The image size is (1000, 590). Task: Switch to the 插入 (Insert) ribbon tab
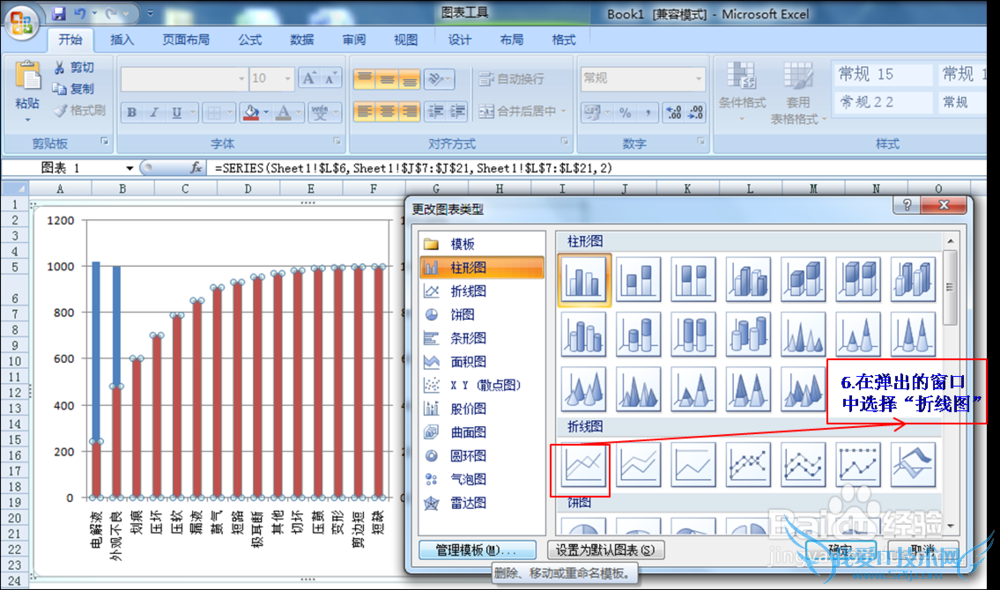coord(122,40)
